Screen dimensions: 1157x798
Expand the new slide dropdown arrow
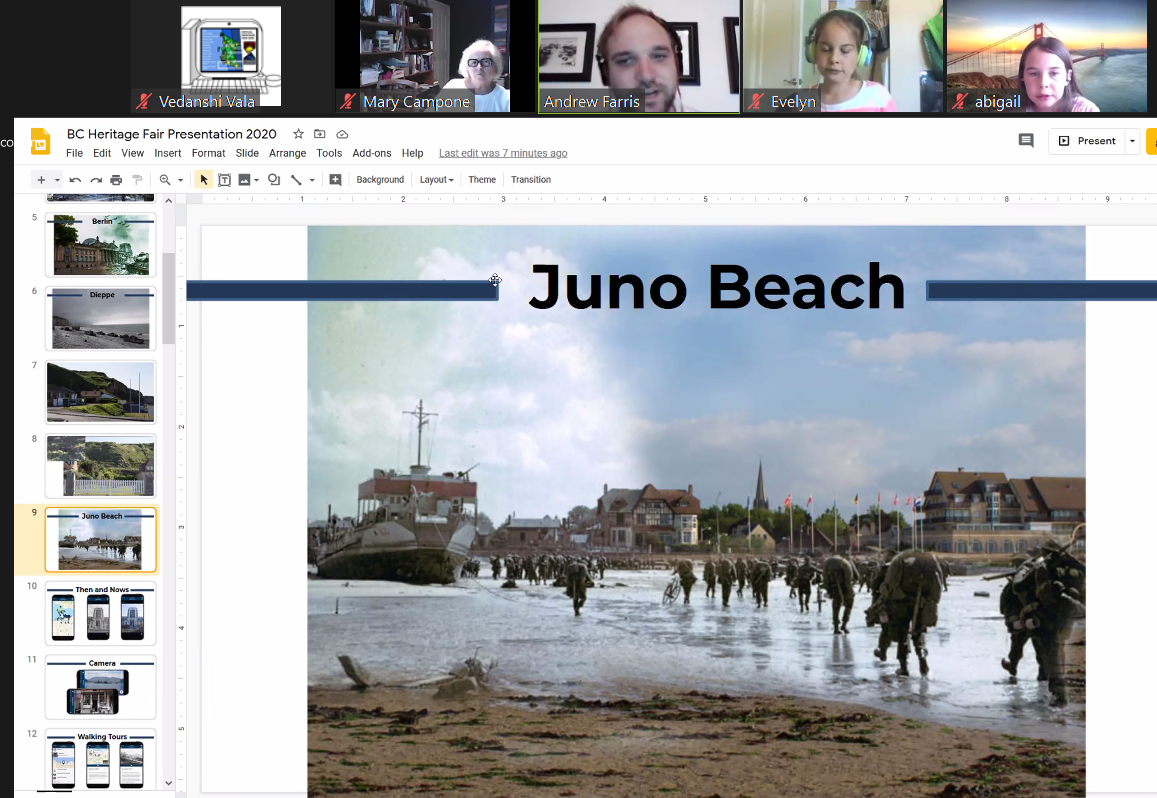click(x=57, y=180)
